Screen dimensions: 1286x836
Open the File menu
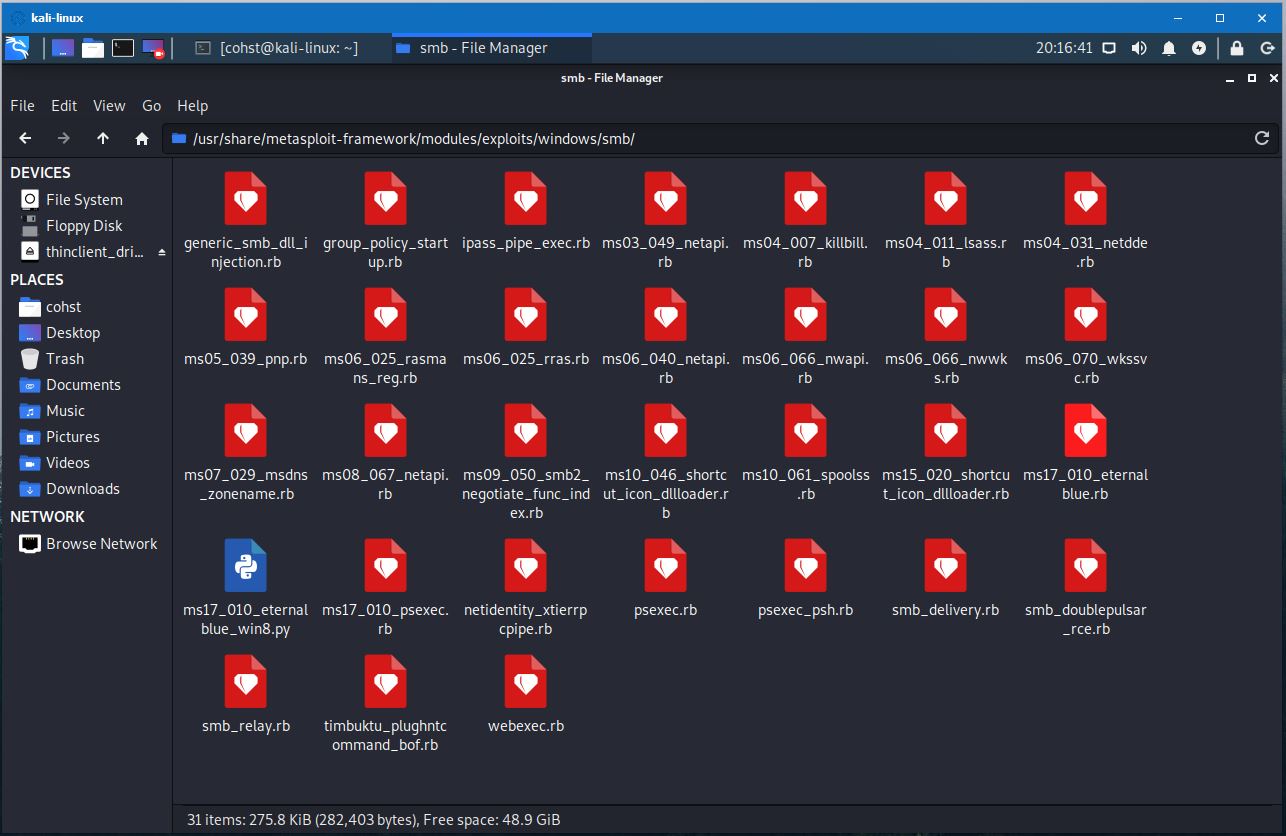click(22, 106)
